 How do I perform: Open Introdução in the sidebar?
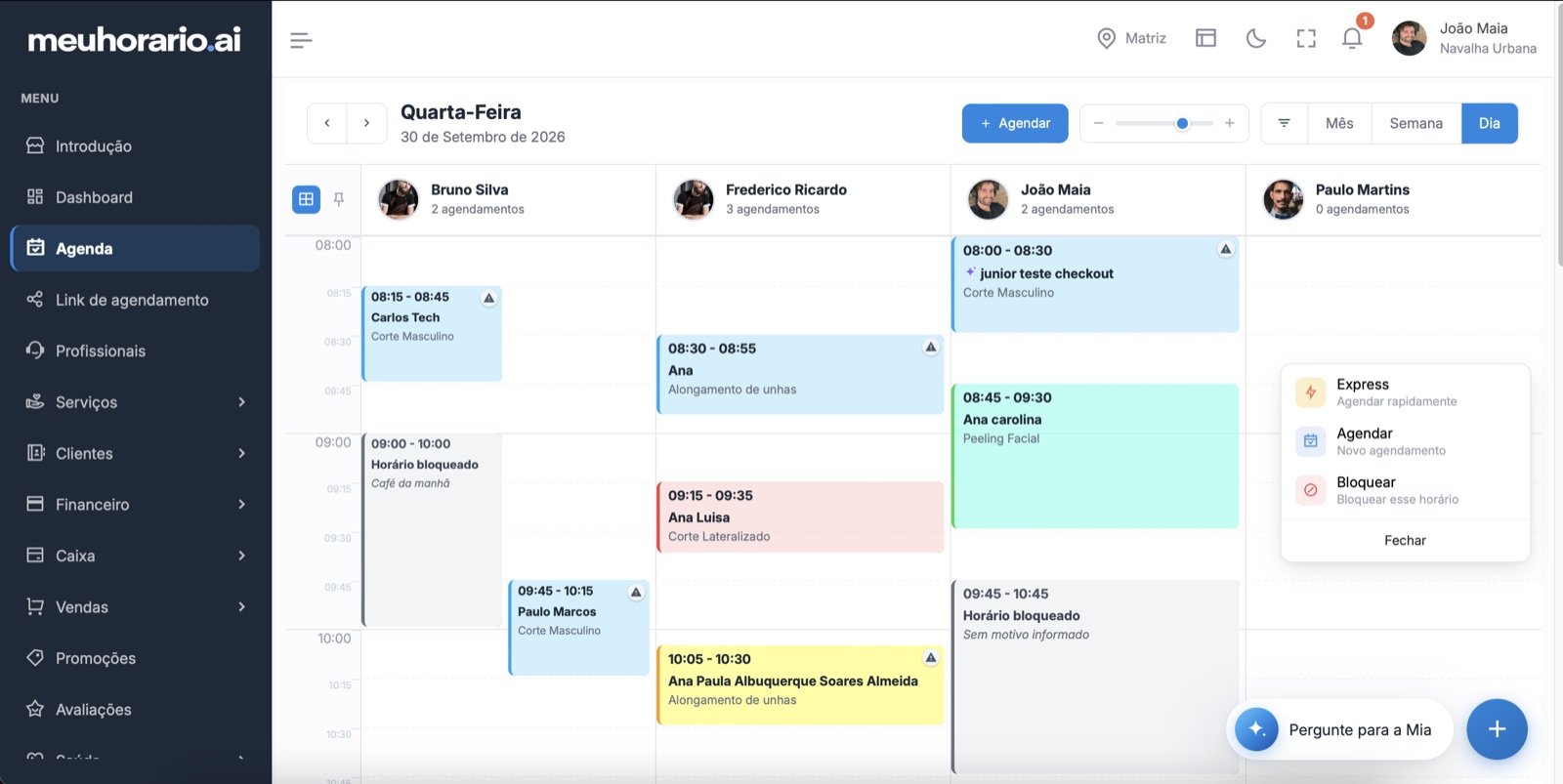pyautogui.click(x=135, y=146)
